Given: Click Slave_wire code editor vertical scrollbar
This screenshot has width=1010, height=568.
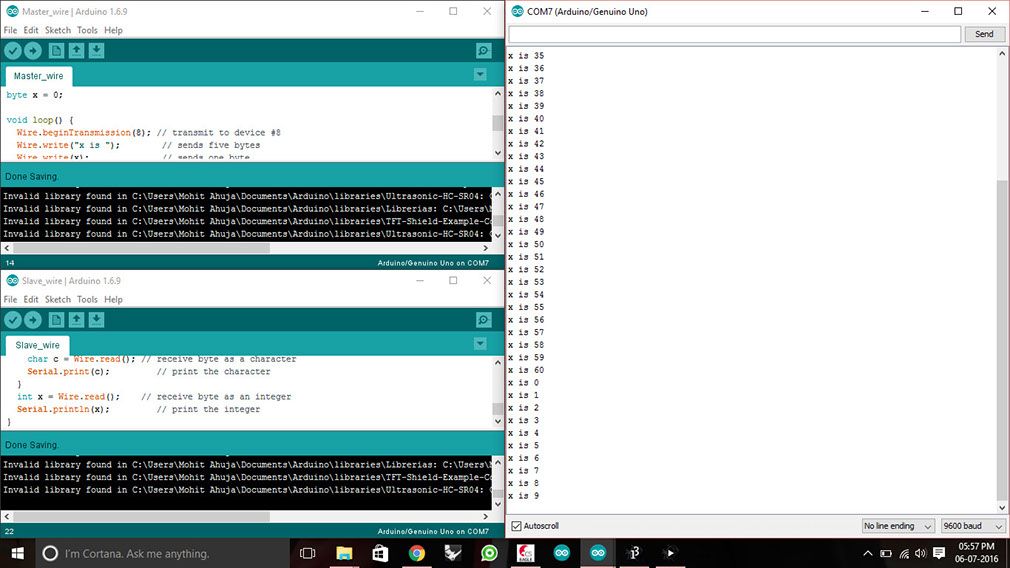Looking at the screenshot, I should (x=497, y=392).
